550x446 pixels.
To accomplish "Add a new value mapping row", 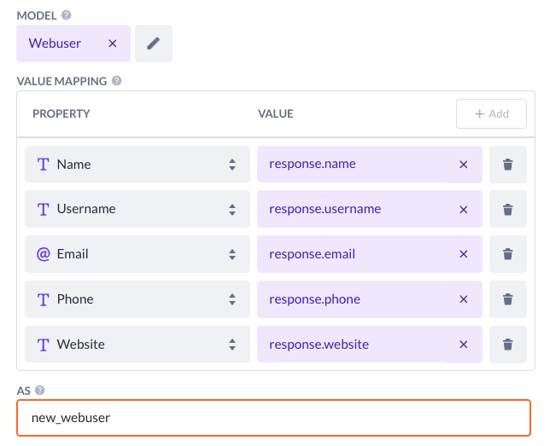I will (x=491, y=114).
